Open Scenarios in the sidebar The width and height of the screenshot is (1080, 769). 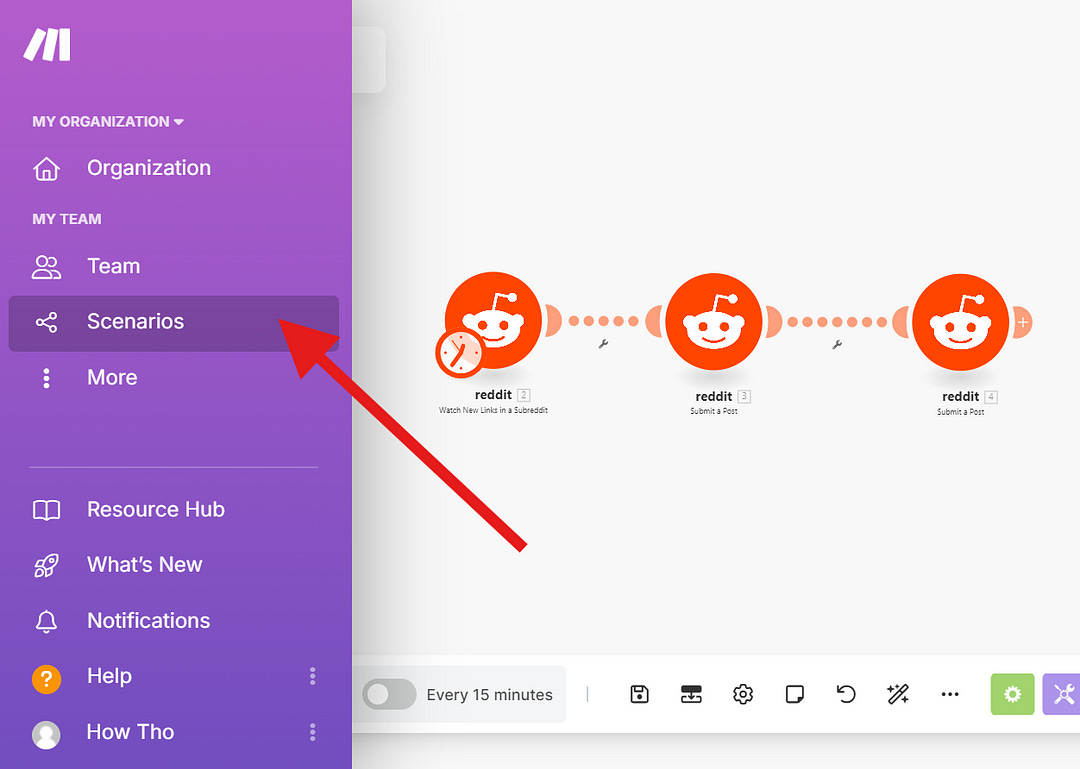(x=174, y=322)
